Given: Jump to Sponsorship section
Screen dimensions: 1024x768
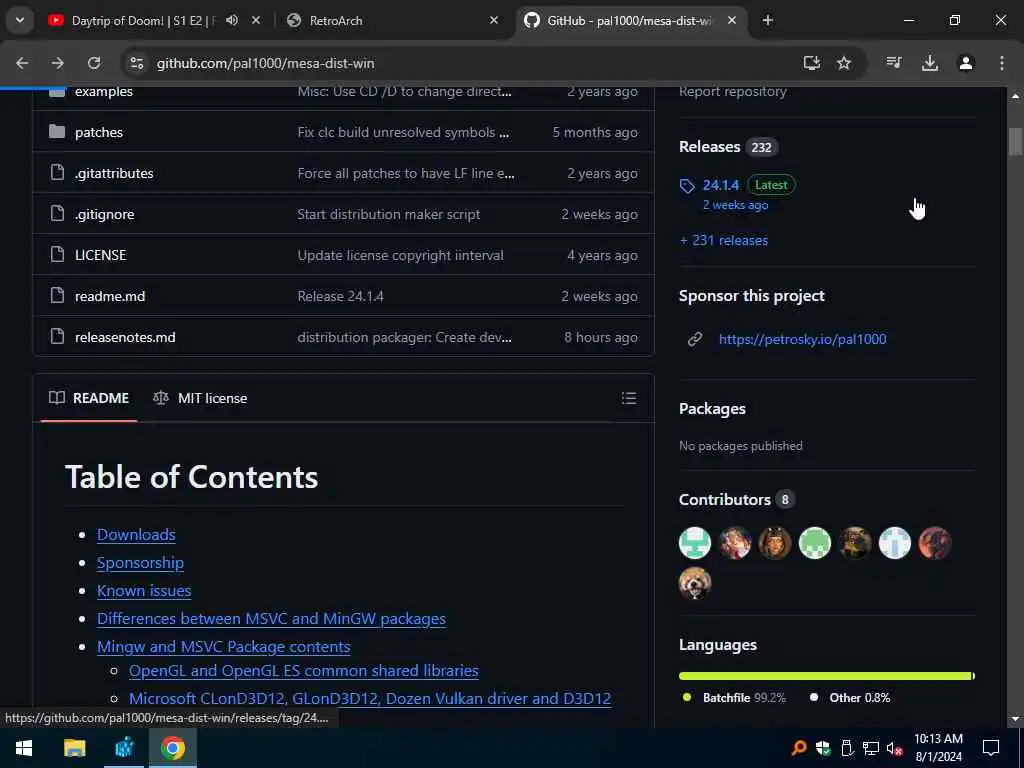Looking at the screenshot, I should [x=140, y=562].
